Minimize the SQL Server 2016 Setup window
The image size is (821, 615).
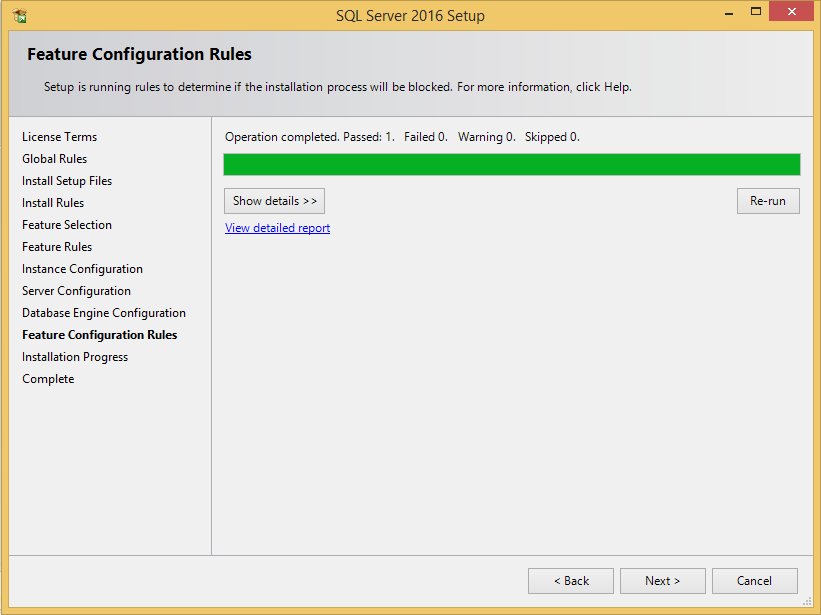[x=729, y=13]
